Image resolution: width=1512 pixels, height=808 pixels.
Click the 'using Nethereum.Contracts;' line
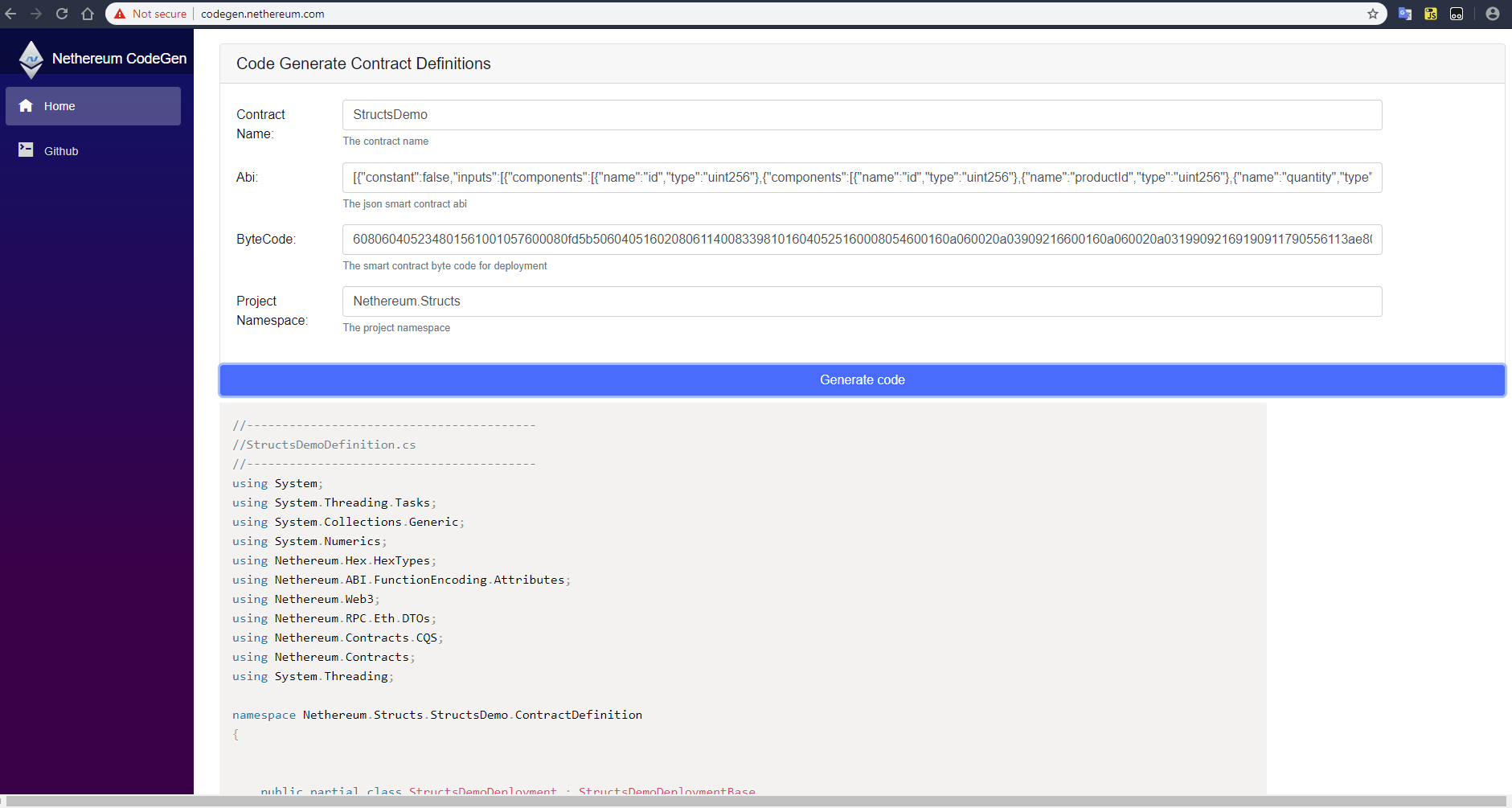point(324,657)
